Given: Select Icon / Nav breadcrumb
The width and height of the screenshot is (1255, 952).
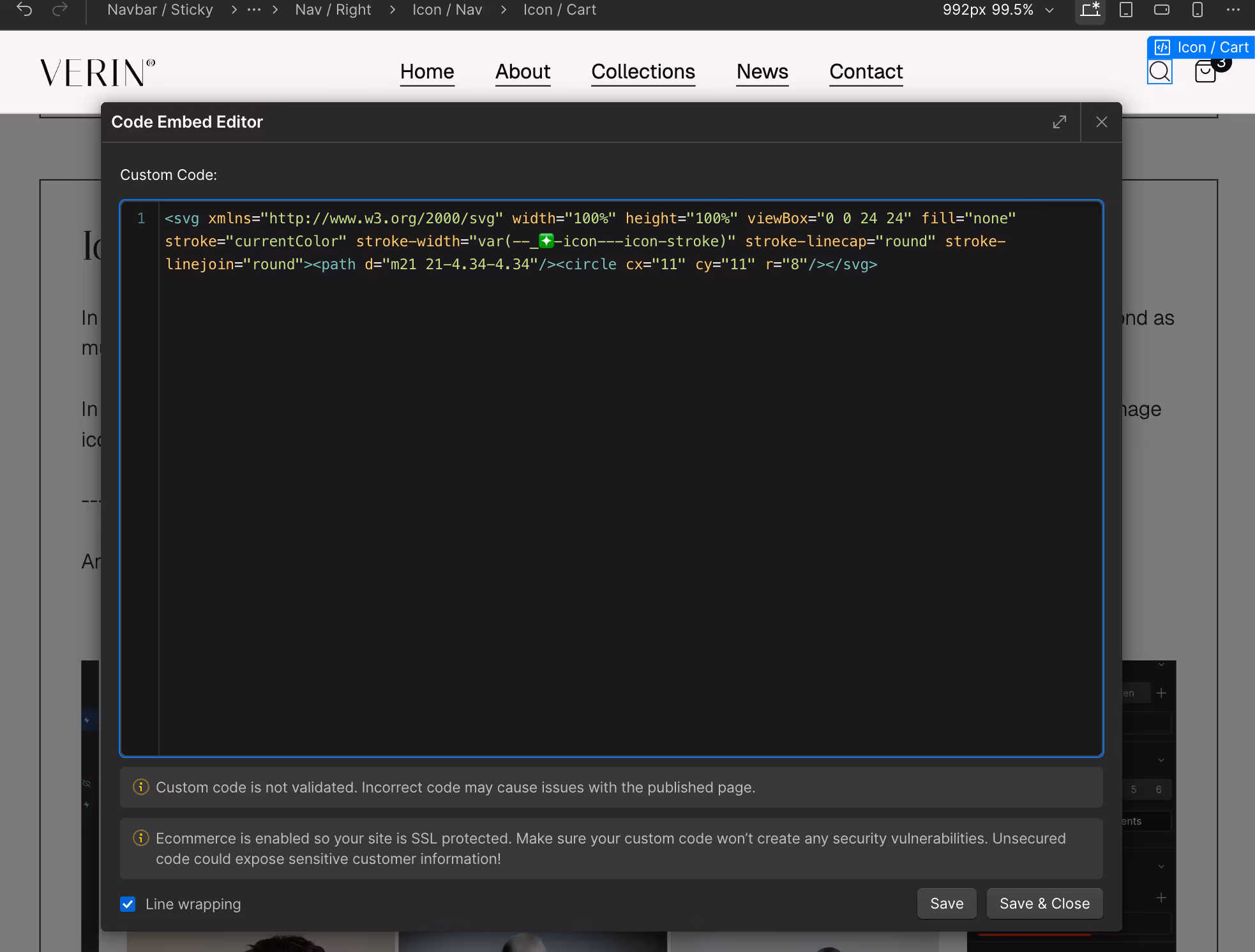Looking at the screenshot, I should coord(447,10).
